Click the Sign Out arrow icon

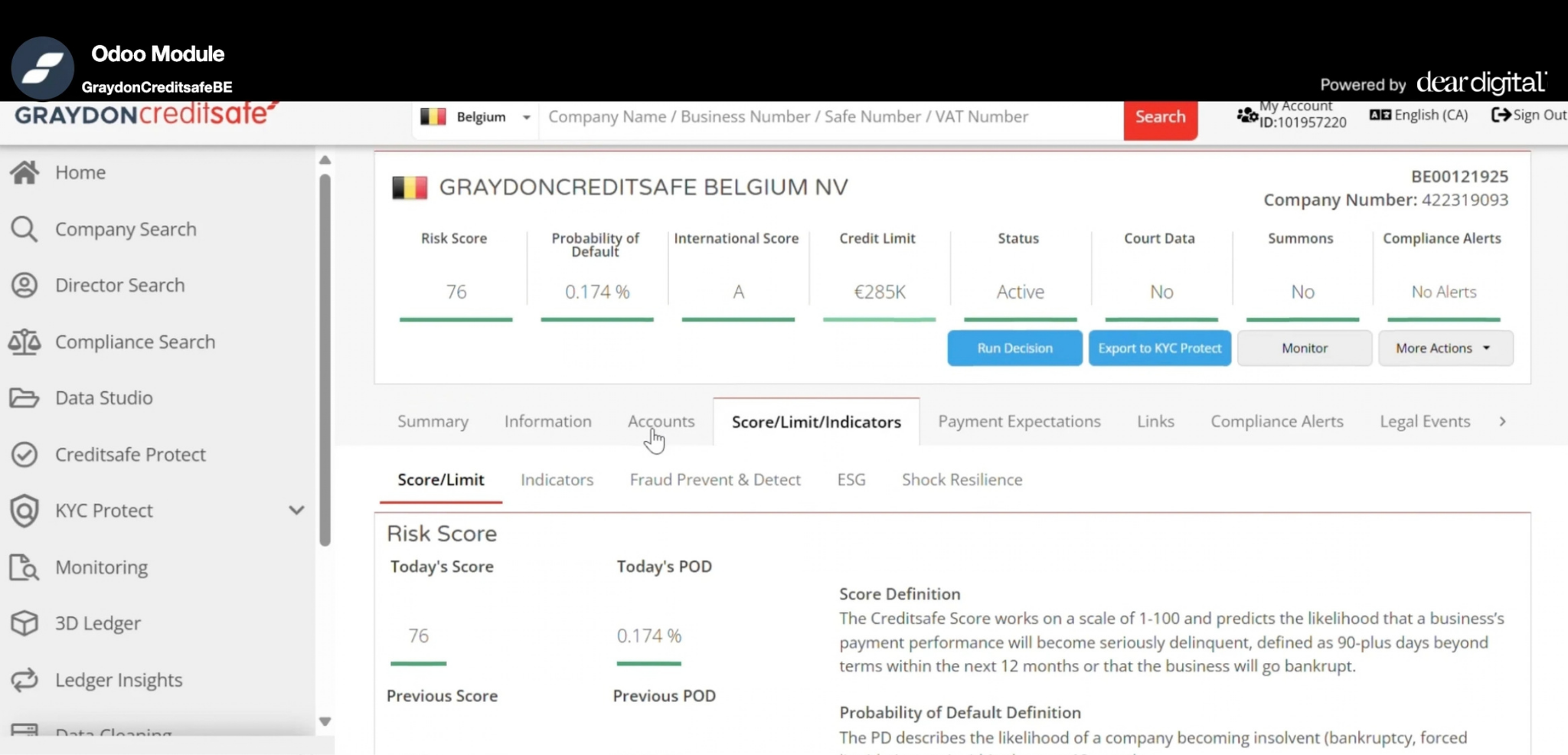tap(1501, 115)
